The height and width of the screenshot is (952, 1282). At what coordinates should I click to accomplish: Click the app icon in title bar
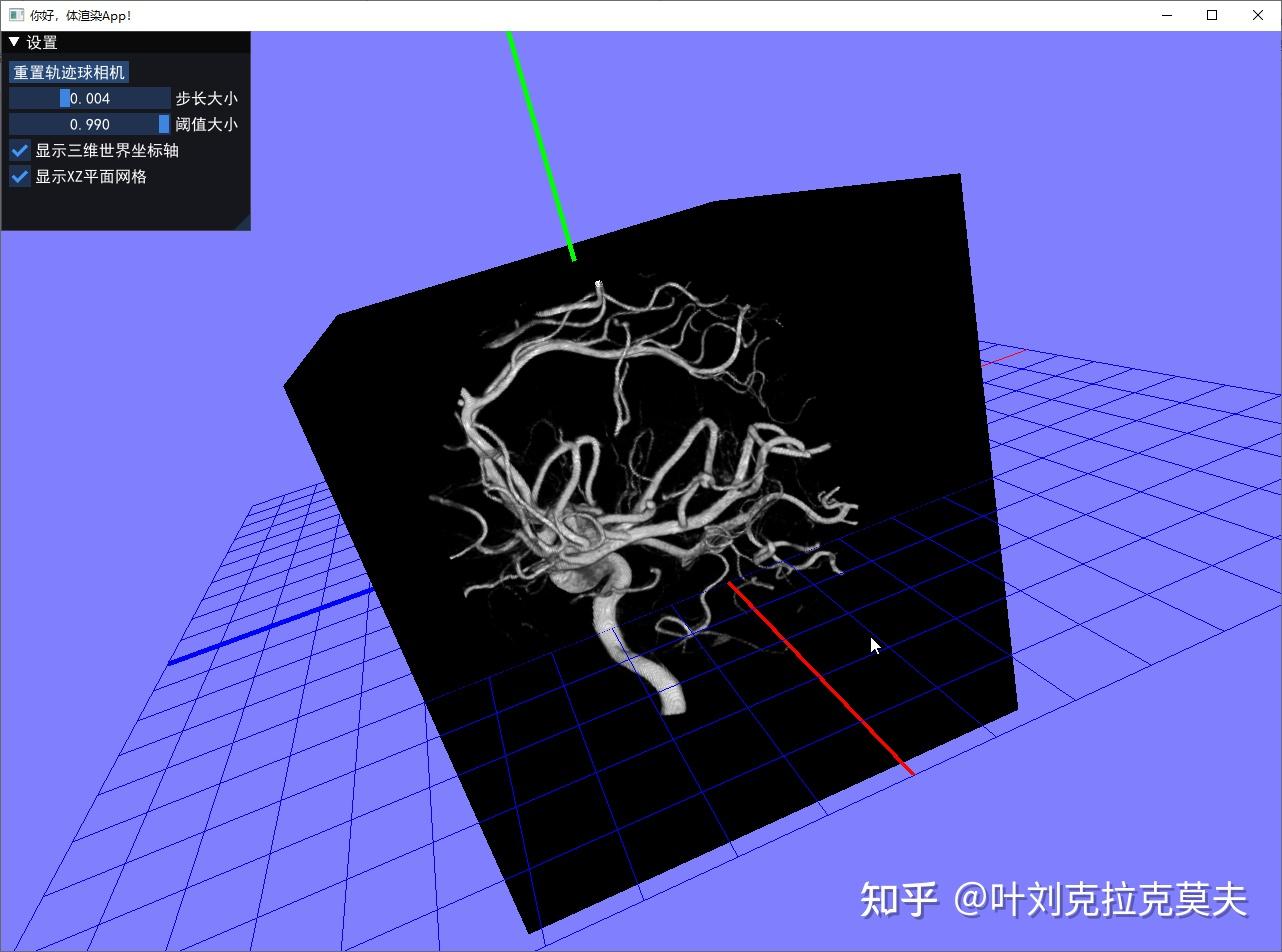coord(16,15)
